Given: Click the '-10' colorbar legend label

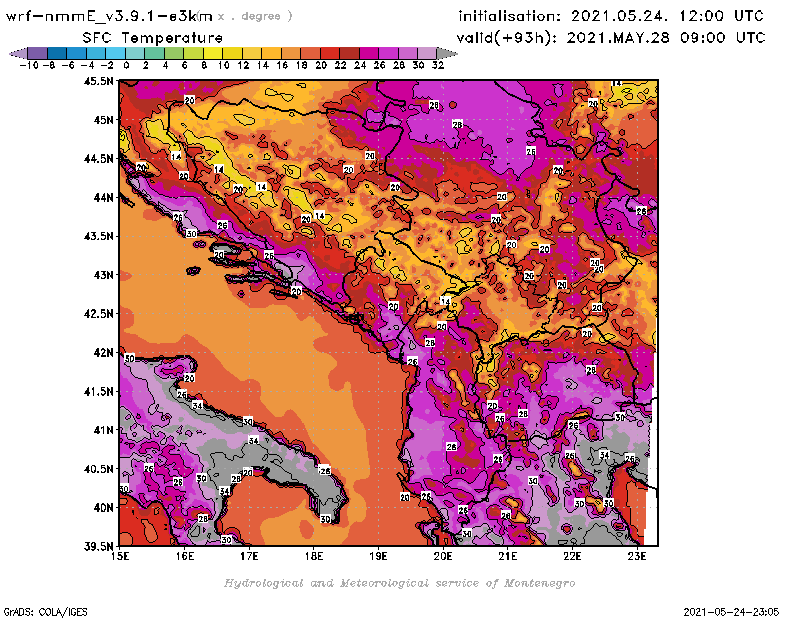Looking at the screenshot, I should (29, 65).
